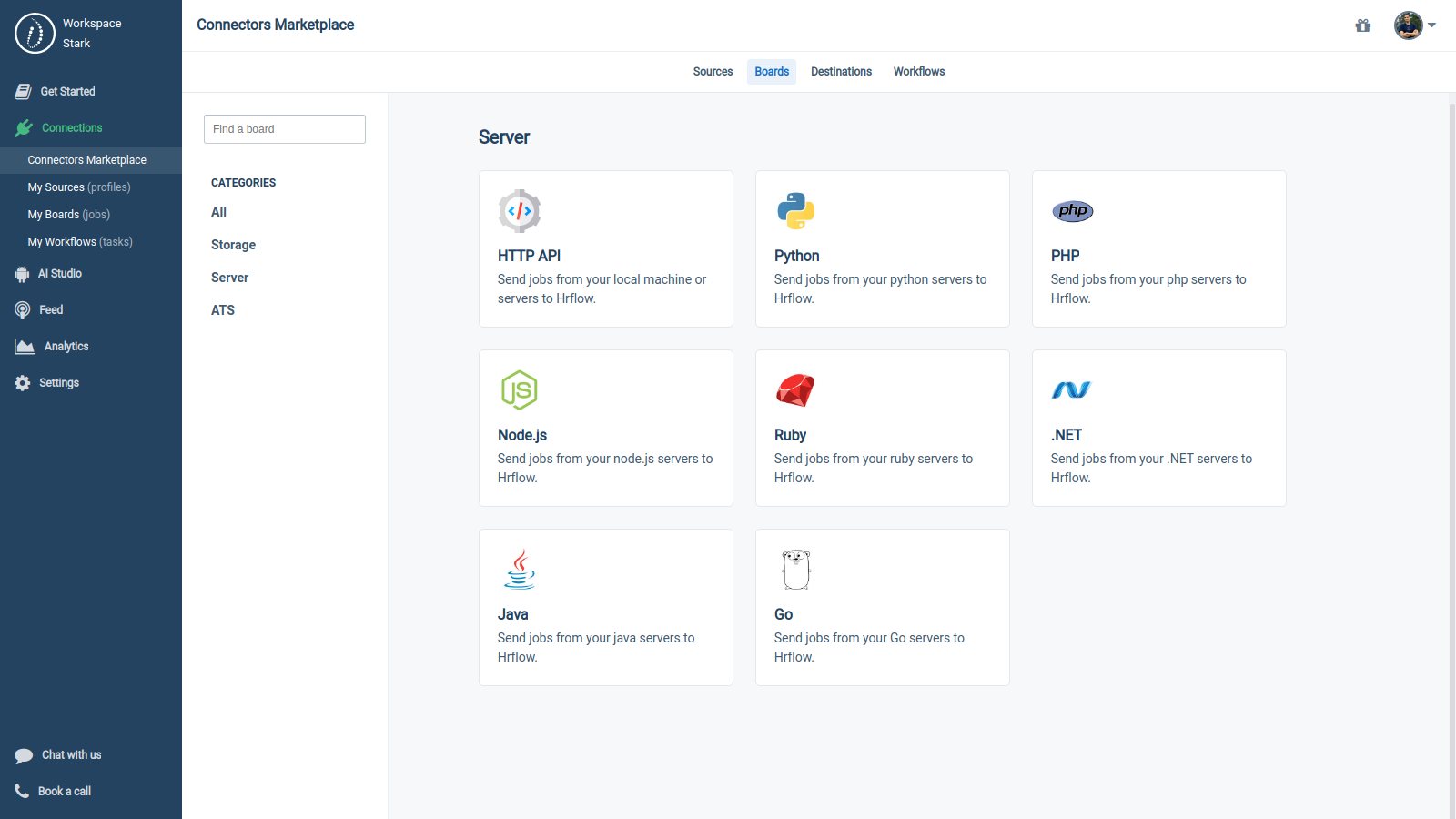This screenshot has width=1456, height=819.
Task: Click 'Send jobs from your python servers' description
Action: pos(880,289)
